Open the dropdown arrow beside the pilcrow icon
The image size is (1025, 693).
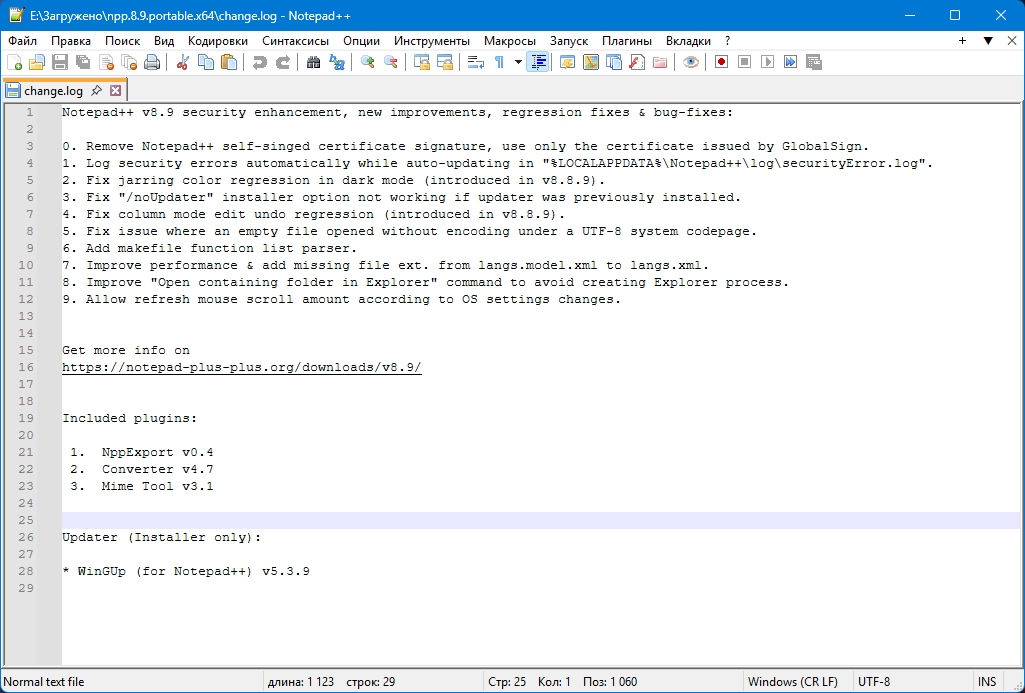(518, 62)
